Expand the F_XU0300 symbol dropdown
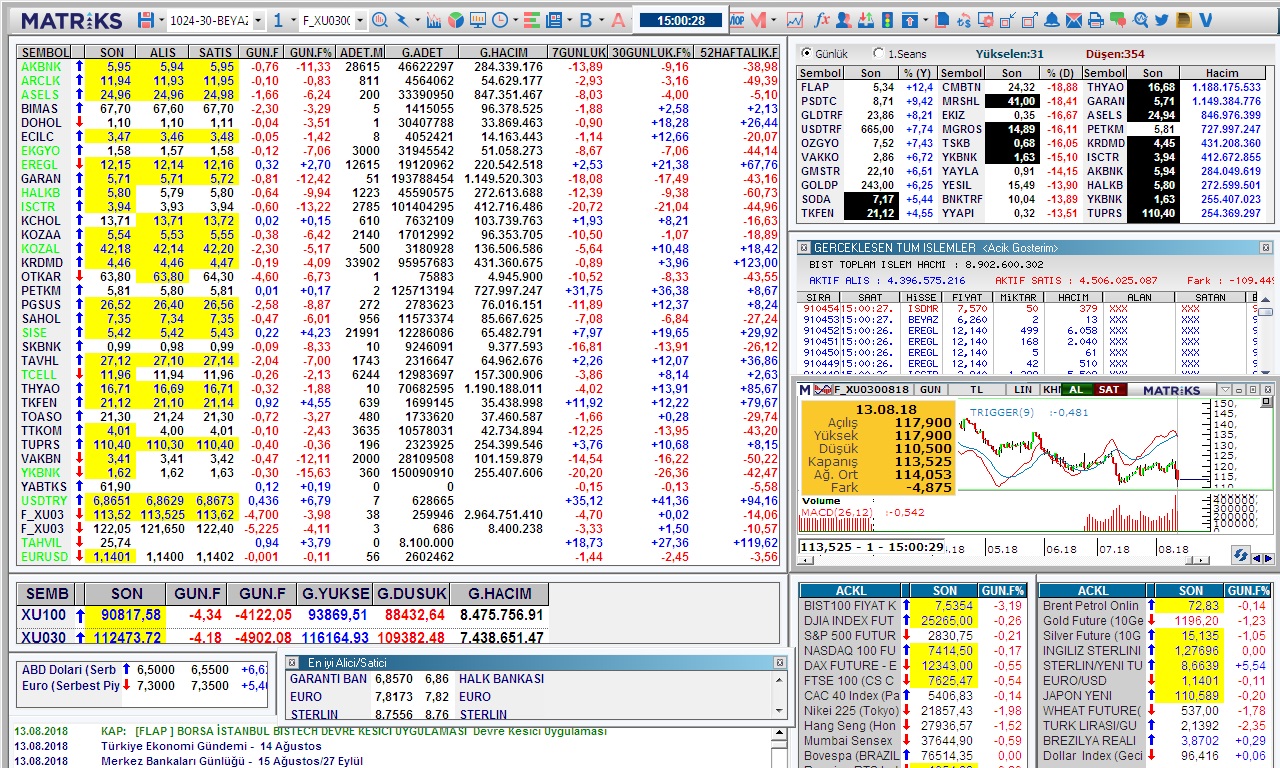Screen dimensions: 1280x768 [x=360, y=20]
